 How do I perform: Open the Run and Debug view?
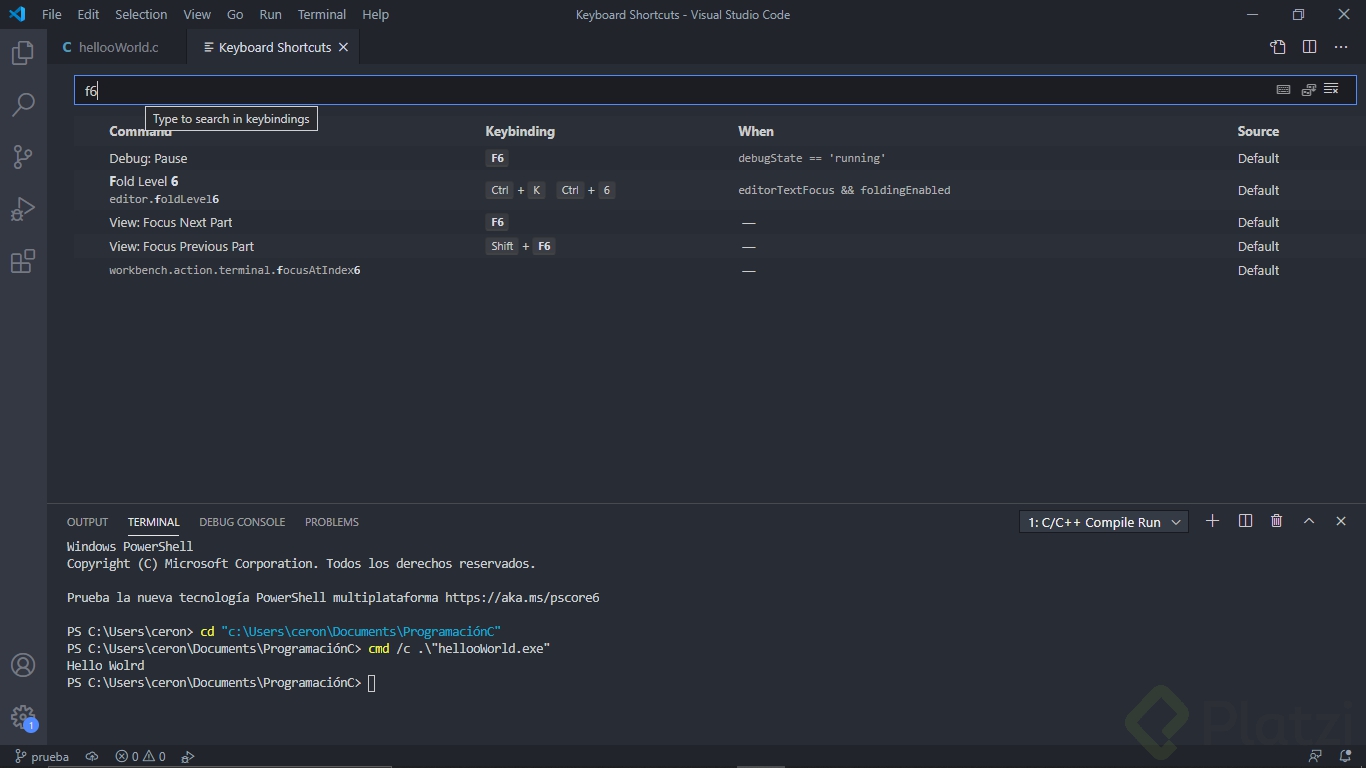[23, 208]
